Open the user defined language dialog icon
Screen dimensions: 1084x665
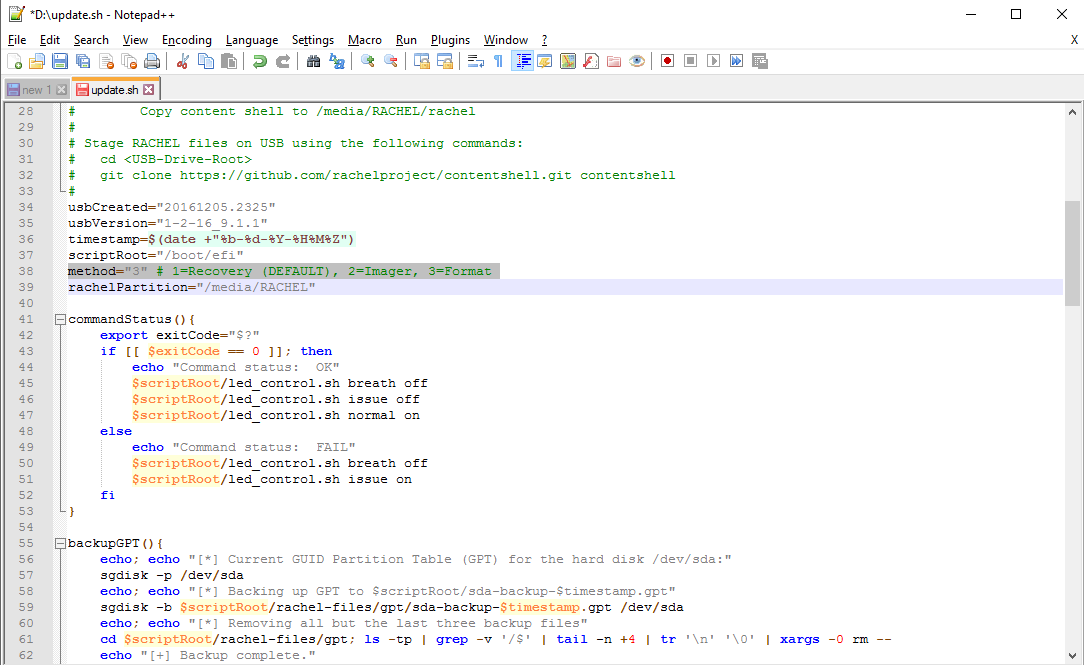click(545, 62)
